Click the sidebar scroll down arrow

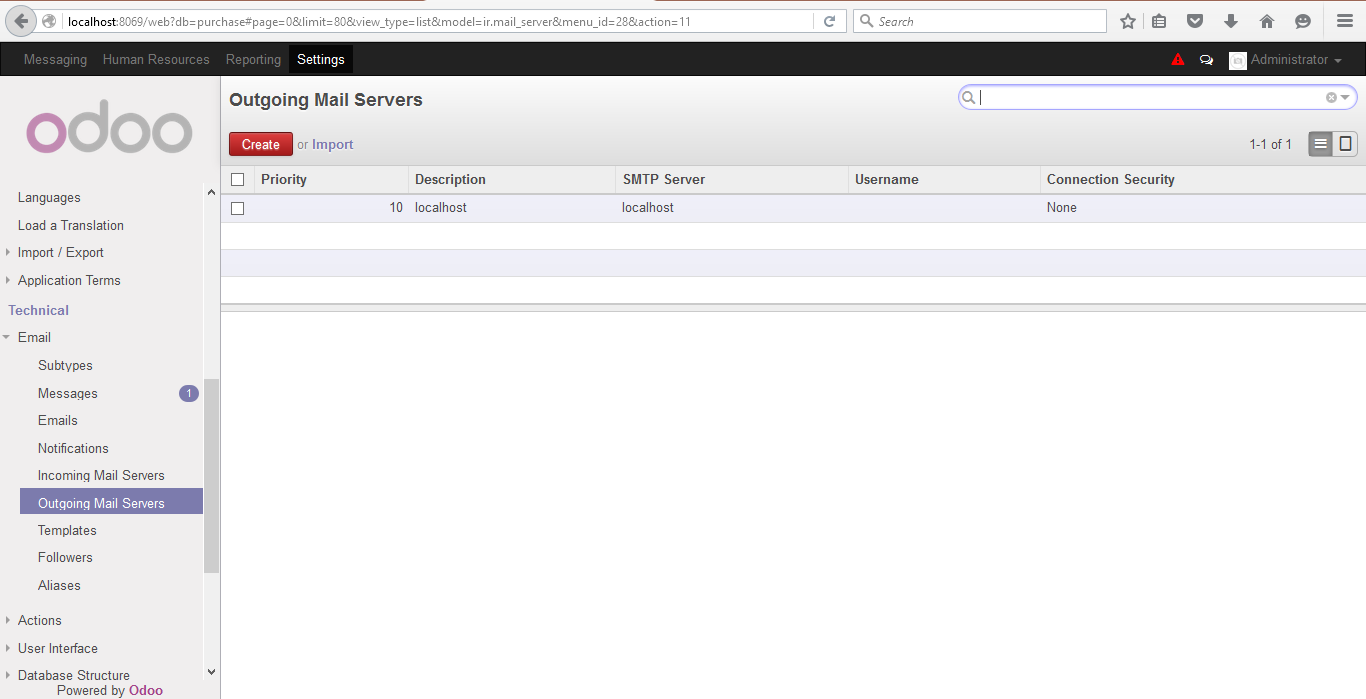[x=211, y=672]
